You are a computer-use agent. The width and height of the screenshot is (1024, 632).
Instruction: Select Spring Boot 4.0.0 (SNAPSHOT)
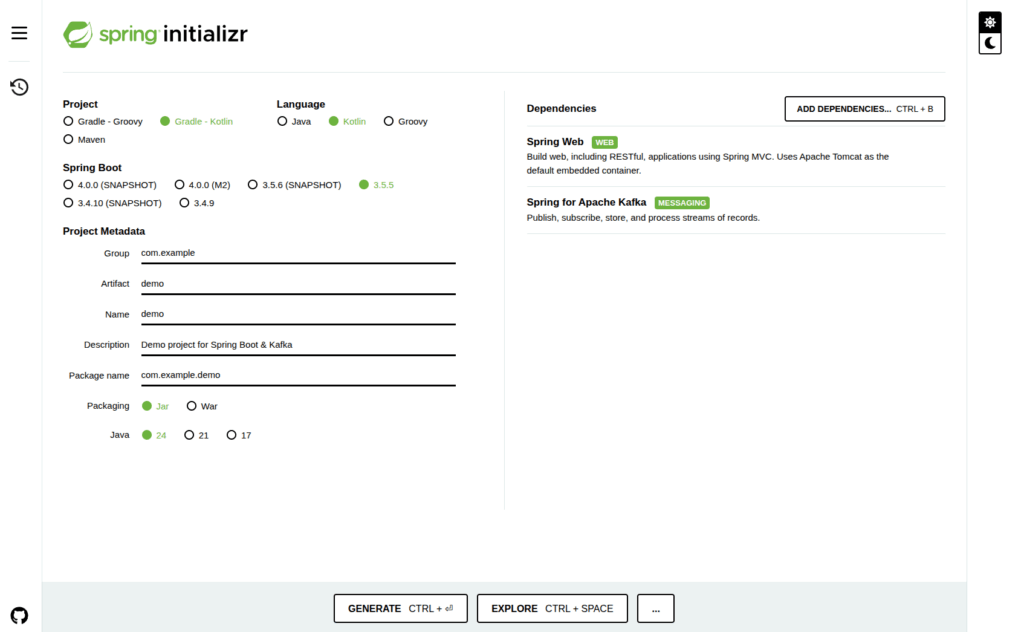click(x=110, y=185)
